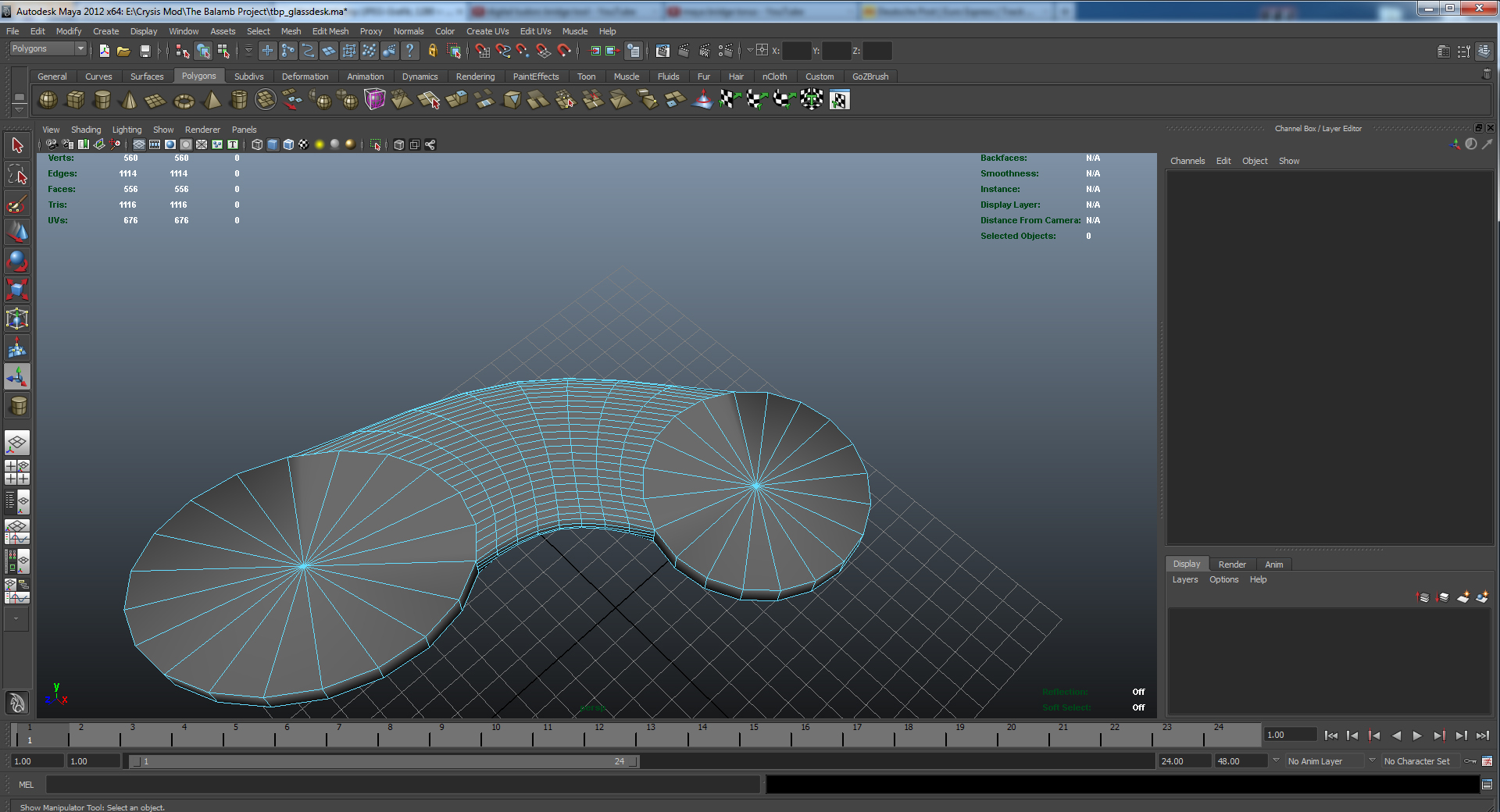Toggle use all lights yellow bulb
Screen dimensions: 1500x812
pyautogui.click(x=320, y=144)
